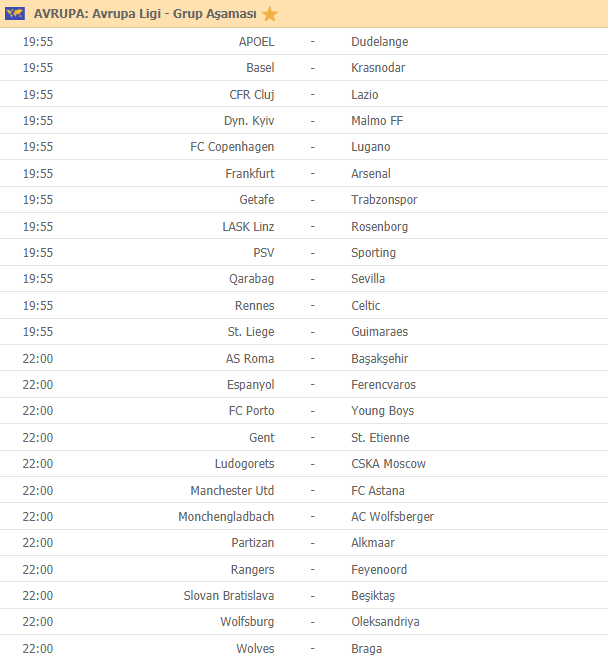Click on Beşiktaş team name

click(x=373, y=596)
